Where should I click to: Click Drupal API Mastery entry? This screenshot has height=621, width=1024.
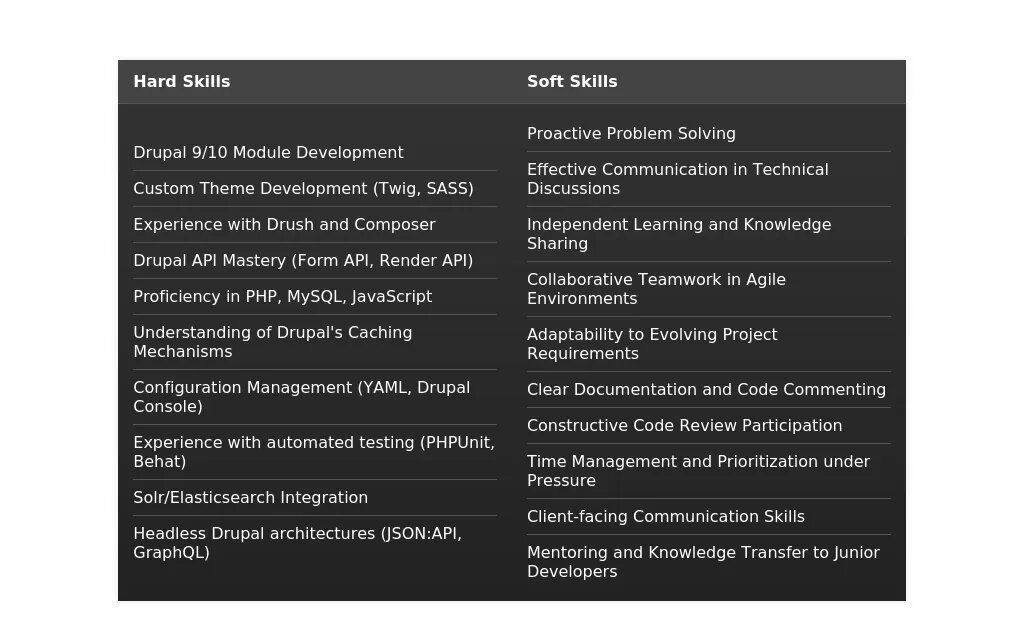(x=303, y=261)
